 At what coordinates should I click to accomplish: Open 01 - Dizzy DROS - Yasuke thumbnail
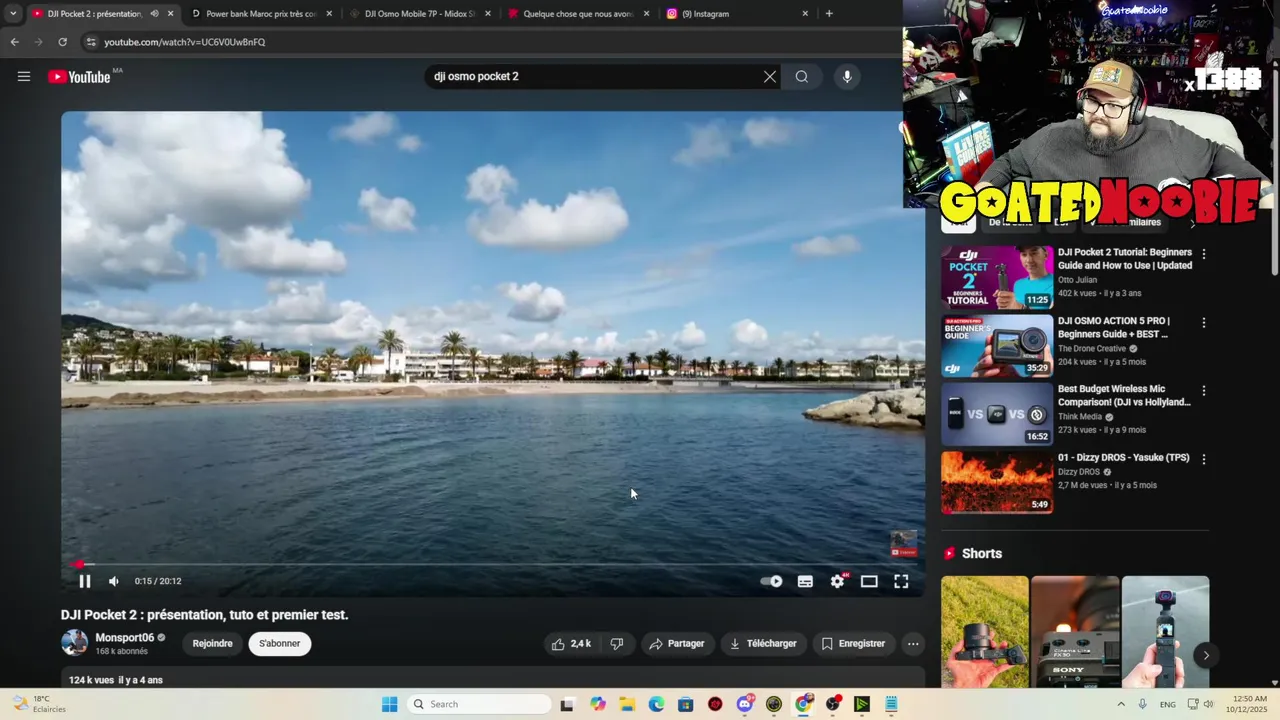[996, 482]
